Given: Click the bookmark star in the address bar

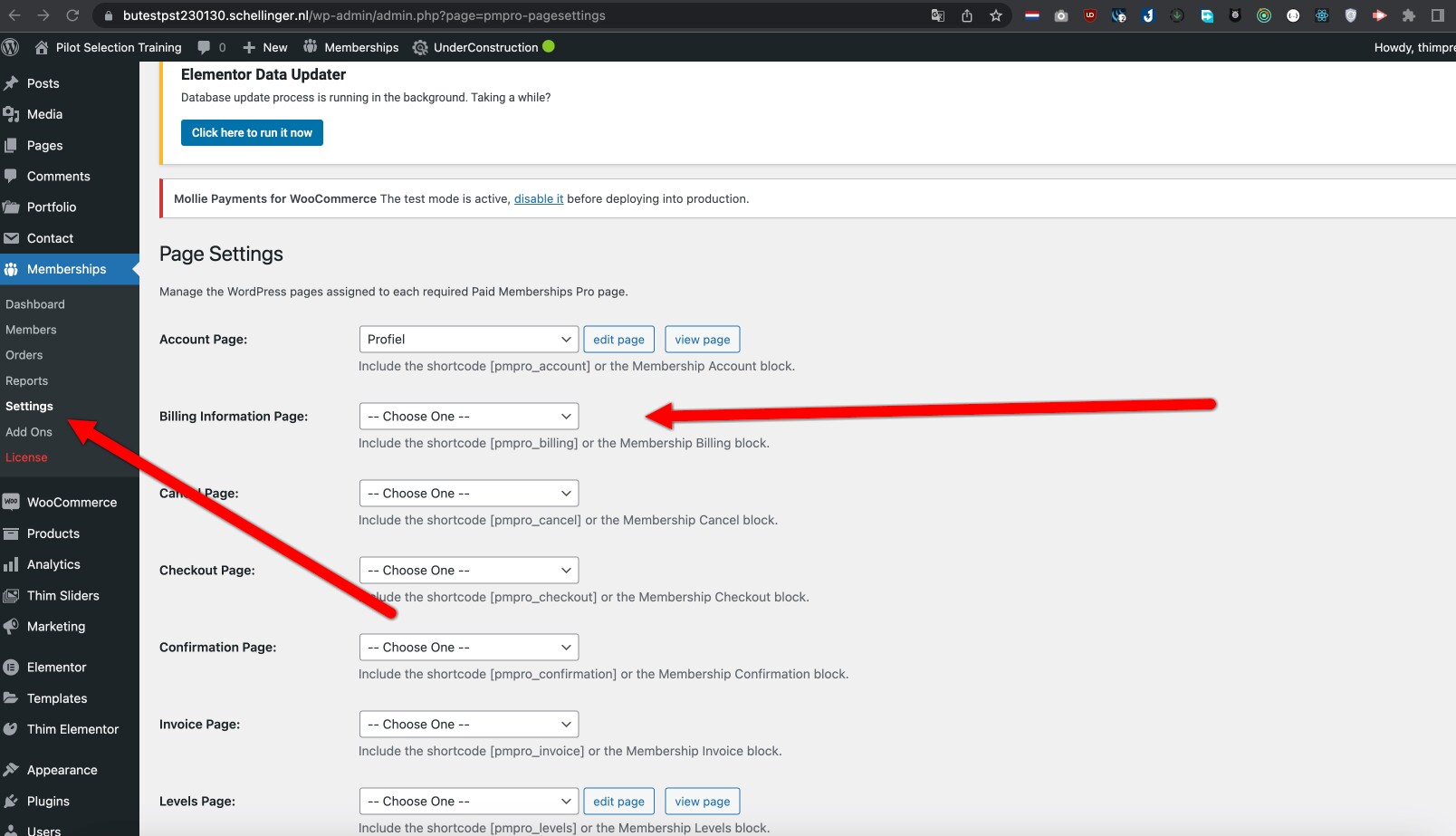Looking at the screenshot, I should click(x=994, y=15).
